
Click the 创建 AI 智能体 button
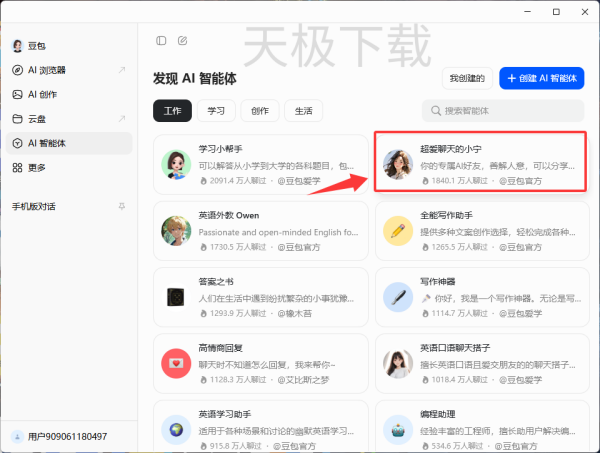pyautogui.click(x=541, y=78)
